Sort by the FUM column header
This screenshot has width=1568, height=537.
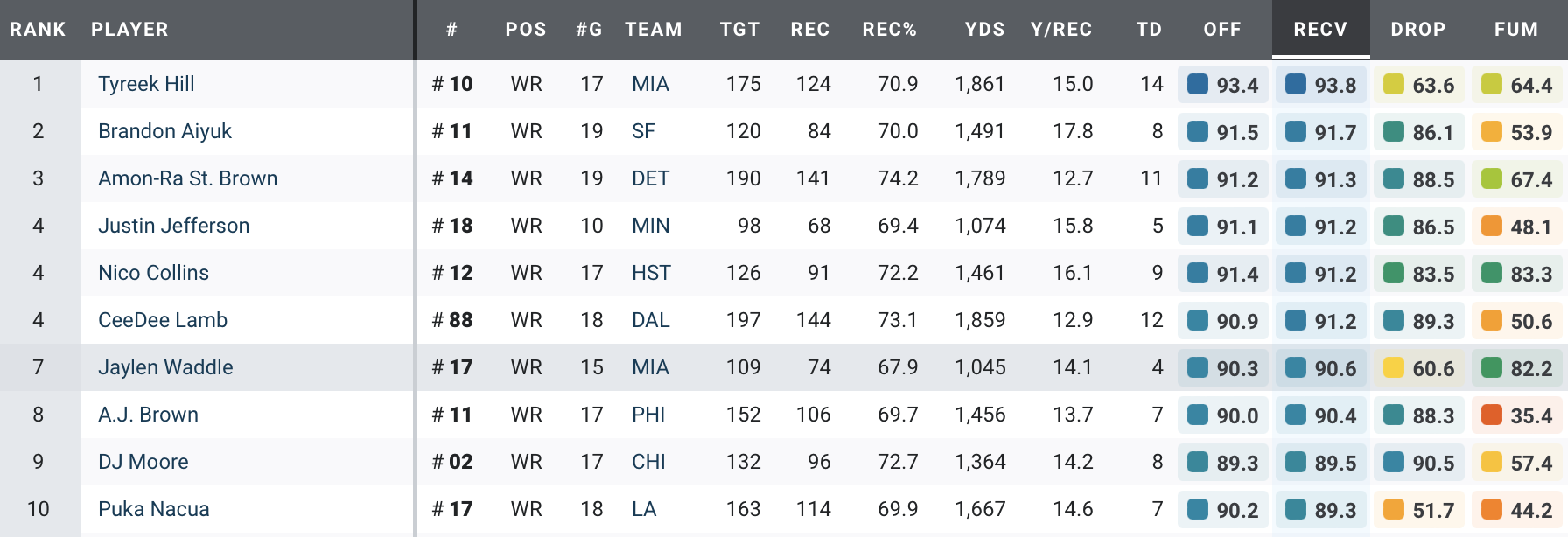(x=1515, y=30)
